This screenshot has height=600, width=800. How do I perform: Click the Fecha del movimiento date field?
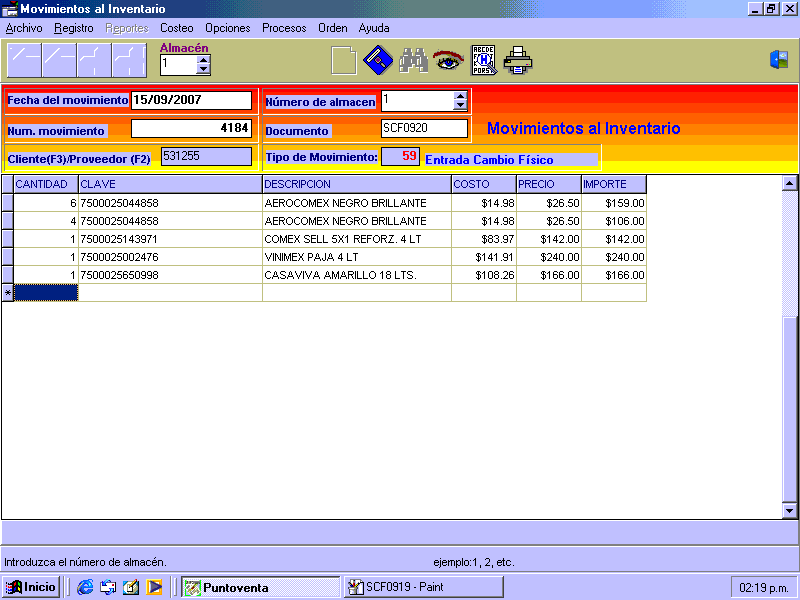[191, 100]
